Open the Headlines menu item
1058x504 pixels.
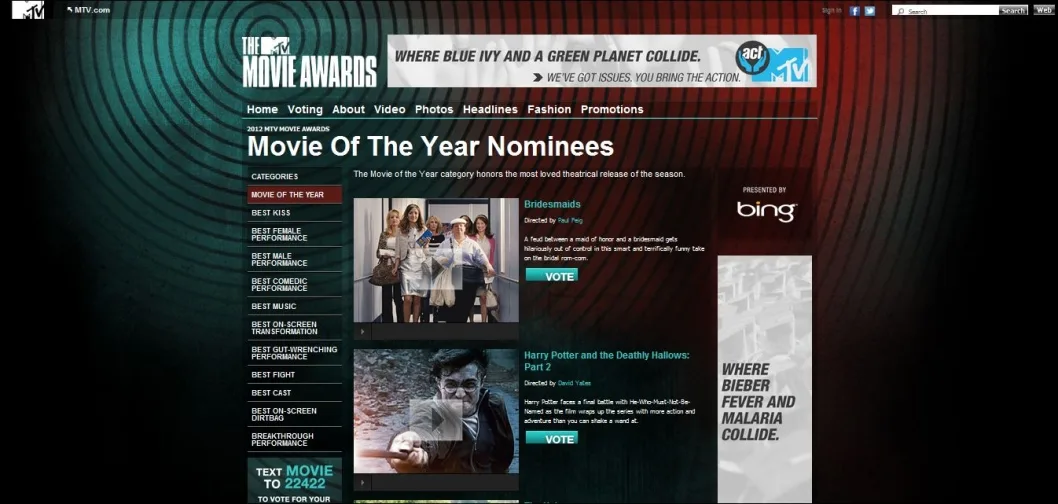click(490, 109)
